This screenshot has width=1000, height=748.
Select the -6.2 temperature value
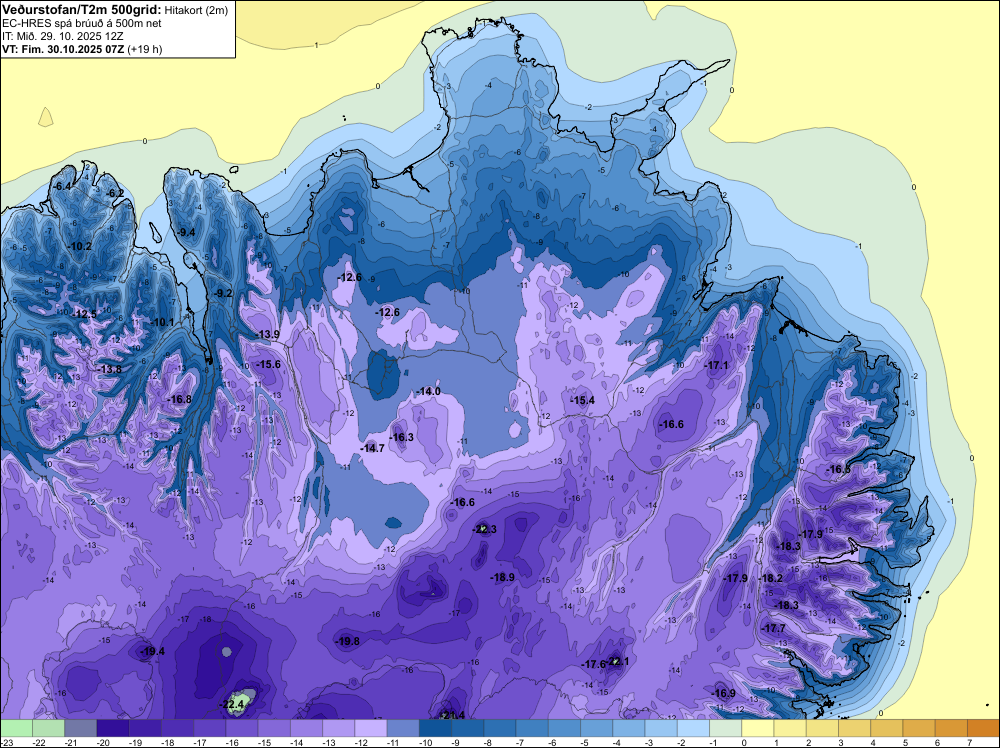pos(114,193)
